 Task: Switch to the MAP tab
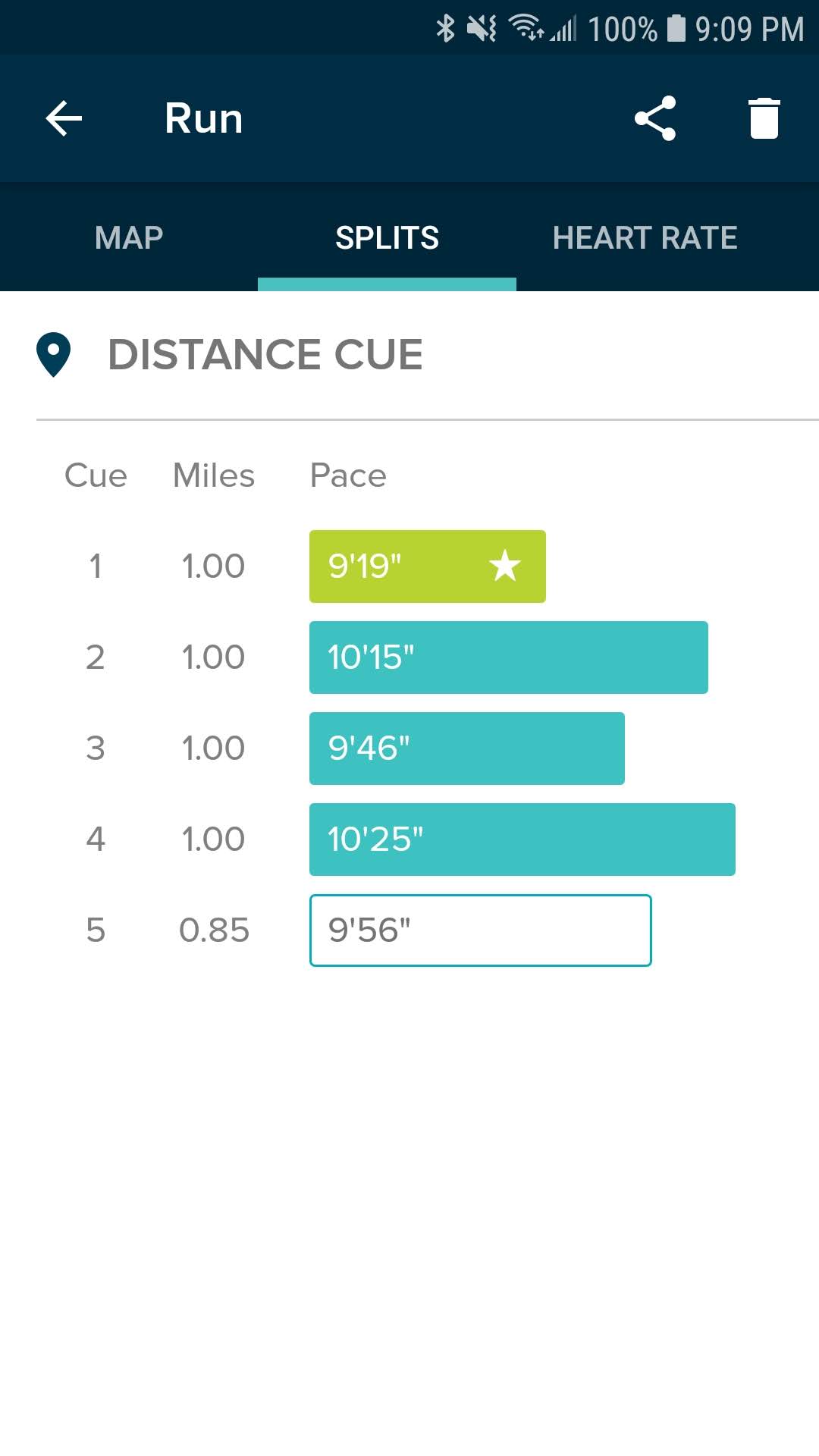pyautogui.click(x=129, y=237)
